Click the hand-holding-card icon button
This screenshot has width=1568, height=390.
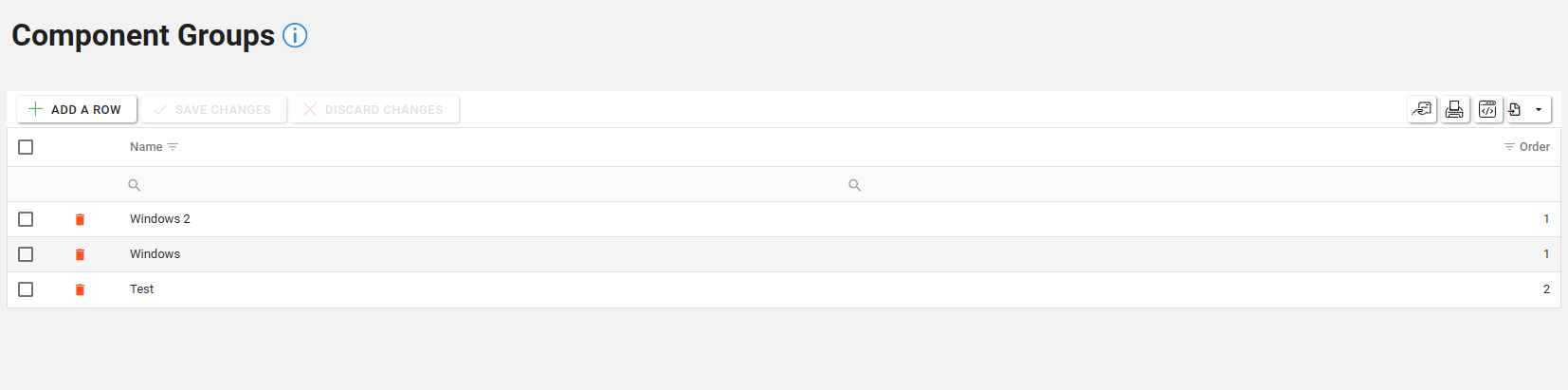pos(1422,110)
